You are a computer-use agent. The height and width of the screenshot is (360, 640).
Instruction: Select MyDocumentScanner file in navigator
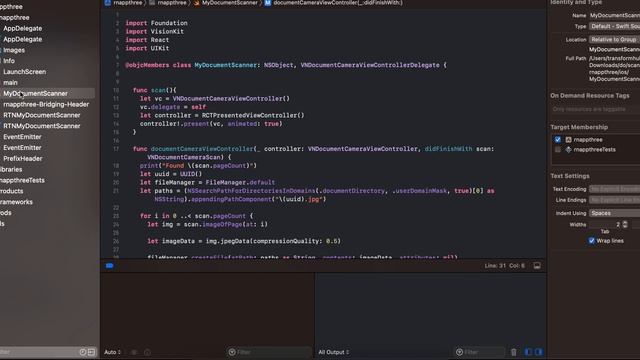pos(36,93)
